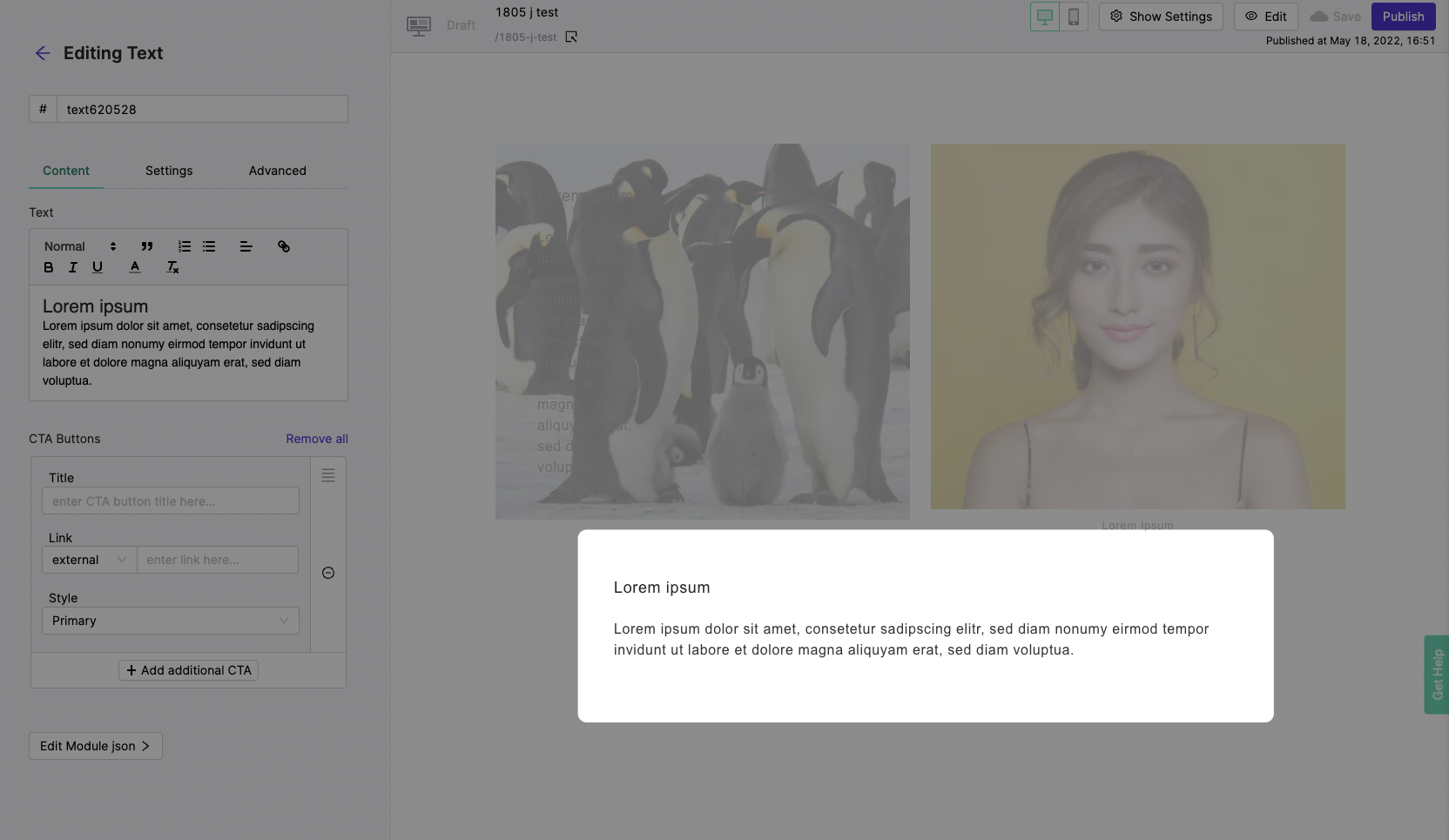
Task: Create a bulleted list
Action: point(209,246)
